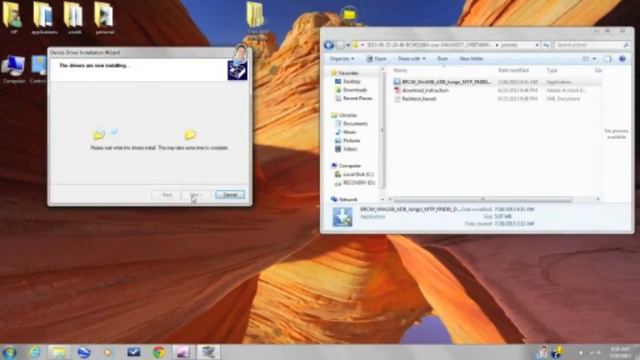The image size is (640, 360).
Task: Click the application icon of BRCM file row
Action: [397, 82]
